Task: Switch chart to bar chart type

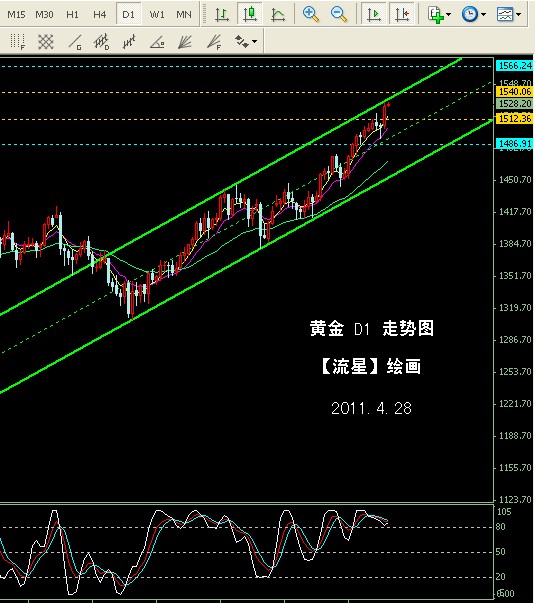Action: point(222,14)
